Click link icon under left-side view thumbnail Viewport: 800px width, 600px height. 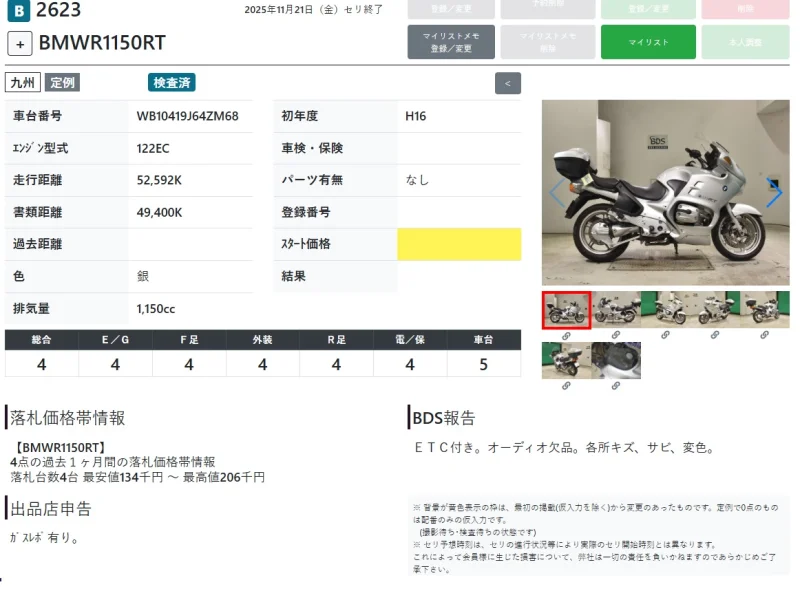tap(615, 335)
